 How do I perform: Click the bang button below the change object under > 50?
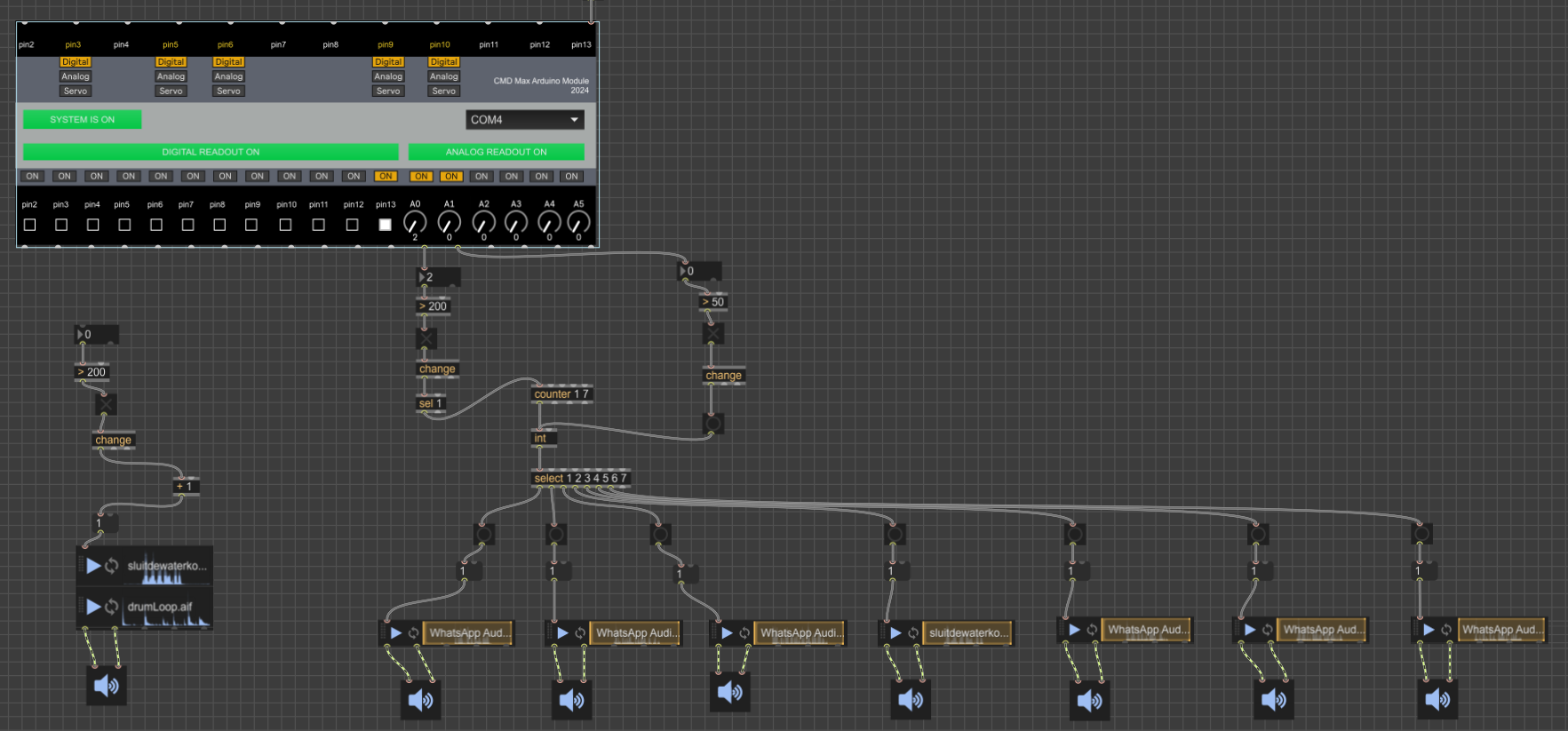[712, 424]
